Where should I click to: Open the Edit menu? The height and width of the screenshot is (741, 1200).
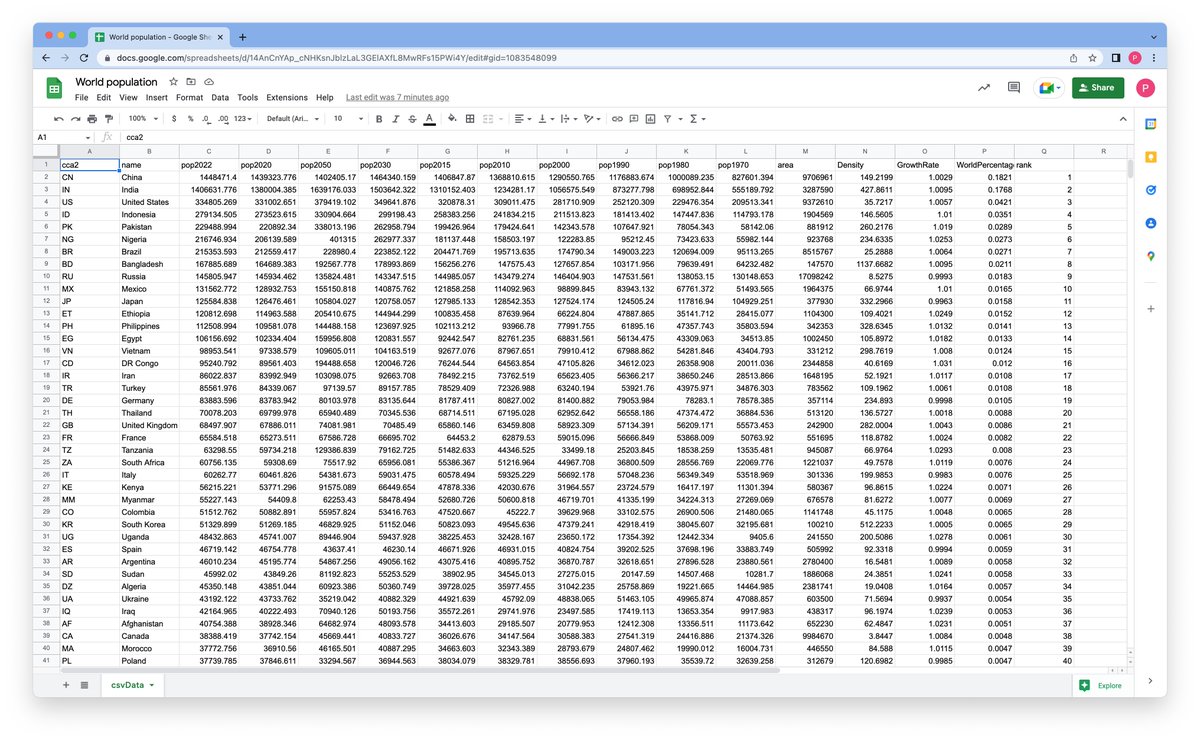tap(104, 98)
